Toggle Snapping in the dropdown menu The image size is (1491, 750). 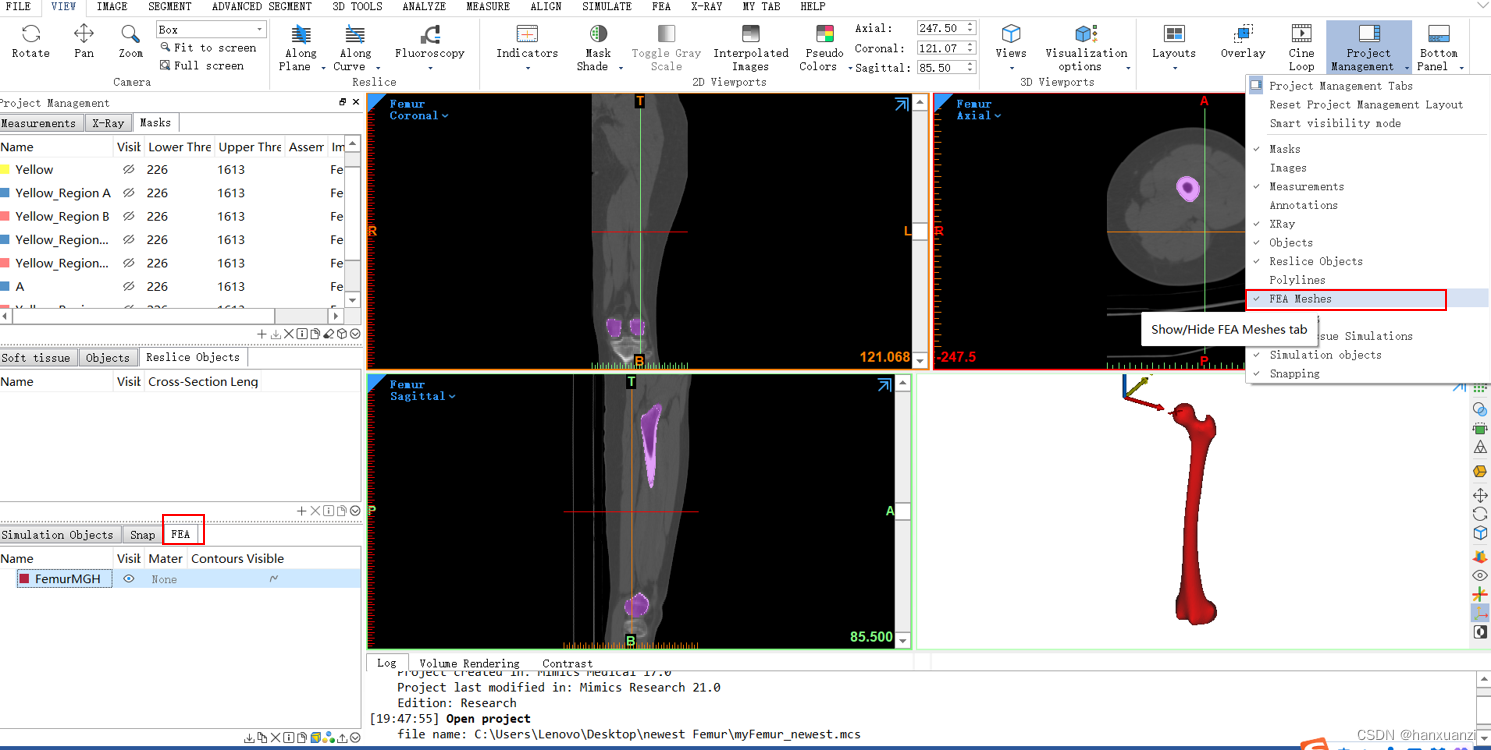pyautogui.click(x=1294, y=373)
